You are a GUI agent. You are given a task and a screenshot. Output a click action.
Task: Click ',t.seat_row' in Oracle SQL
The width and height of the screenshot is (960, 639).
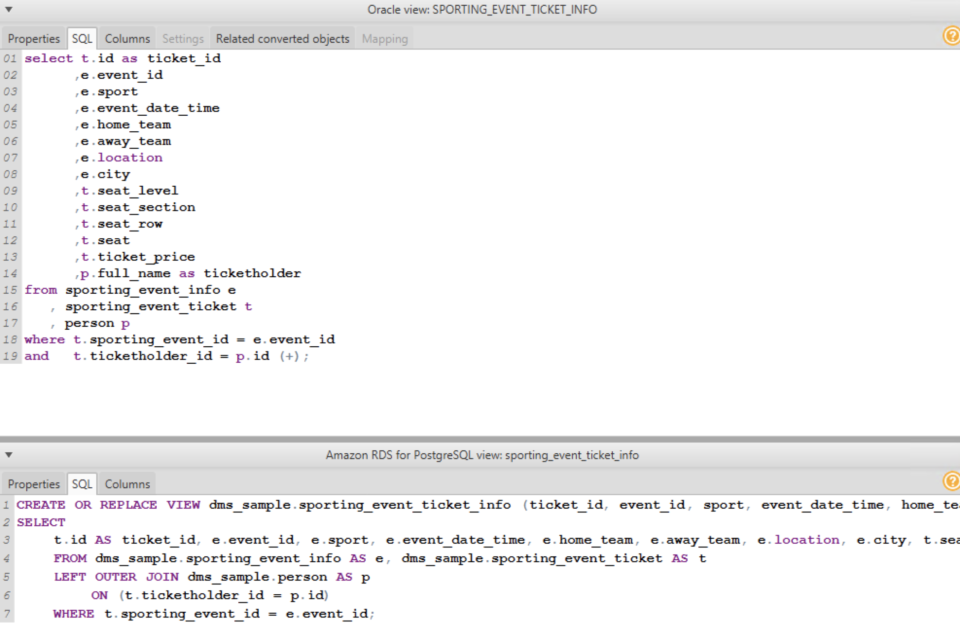click(x=119, y=223)
